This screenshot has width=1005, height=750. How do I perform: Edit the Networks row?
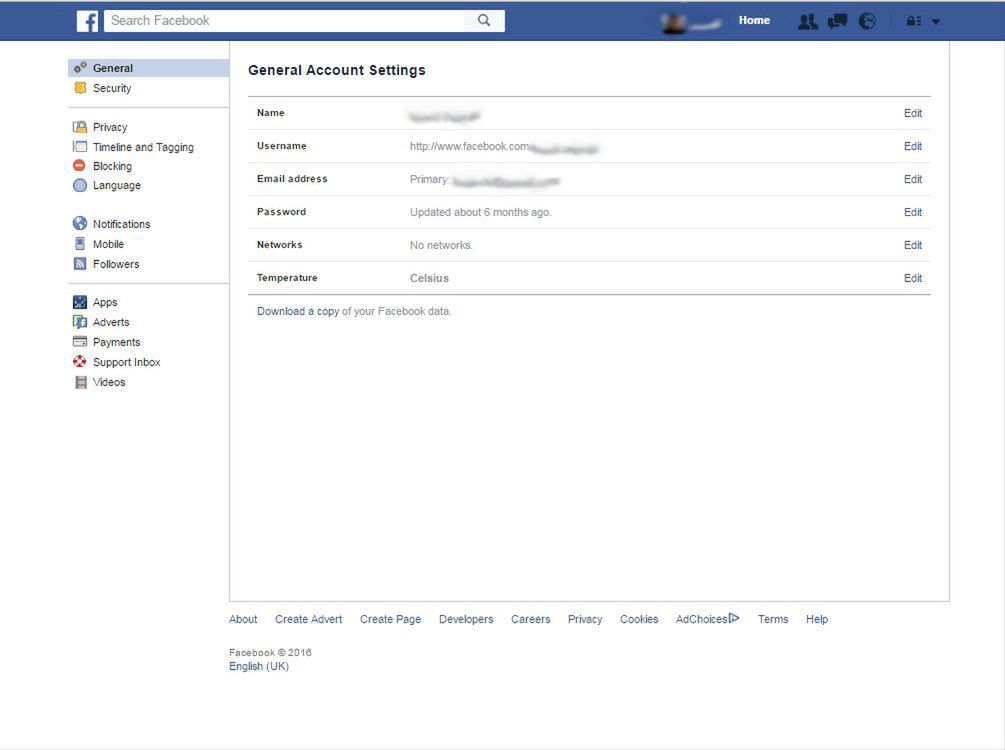(x=913, y=246)
